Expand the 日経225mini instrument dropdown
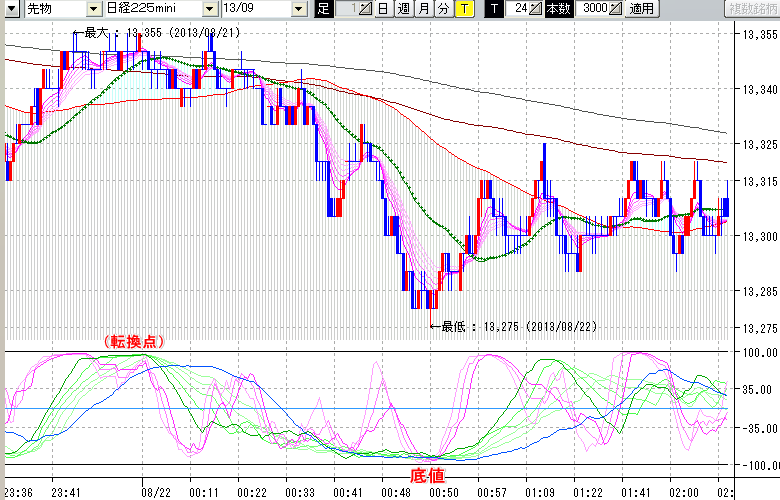Image resolution: width=780 pixels, height=500 pixels. click(208, 9)
